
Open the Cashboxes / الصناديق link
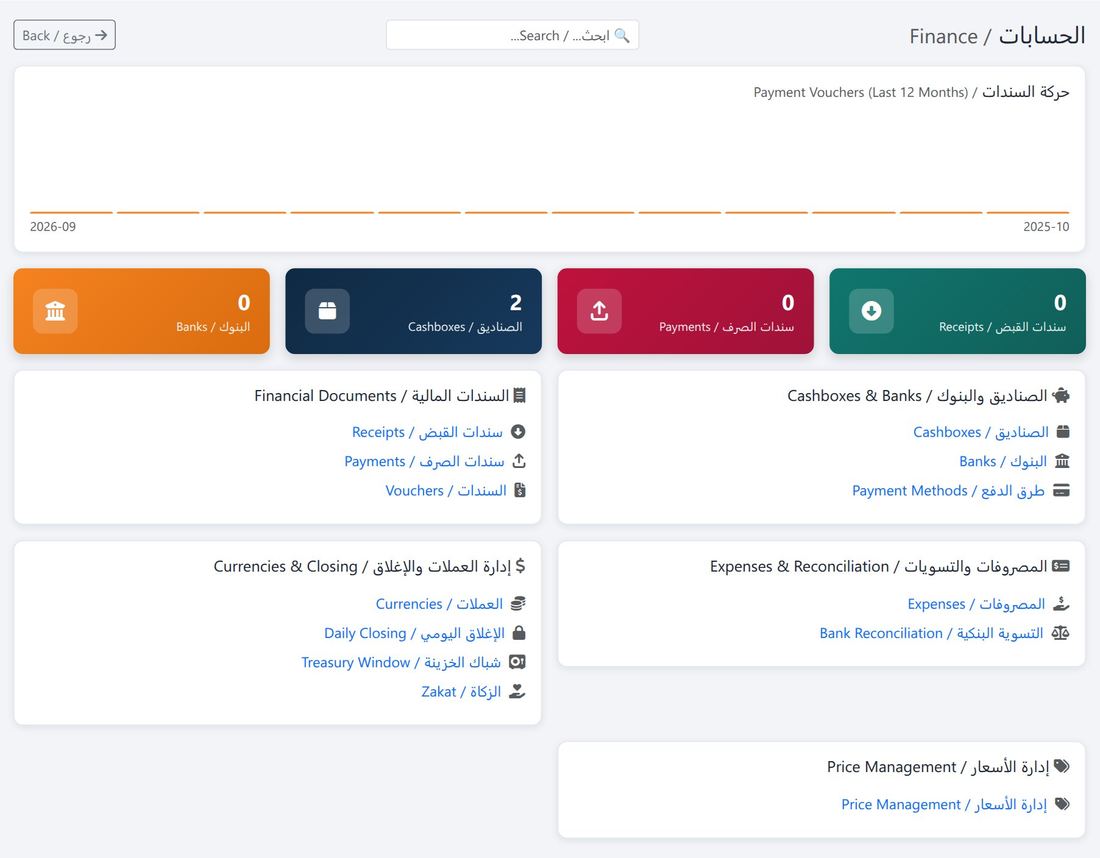pos(981,432)
